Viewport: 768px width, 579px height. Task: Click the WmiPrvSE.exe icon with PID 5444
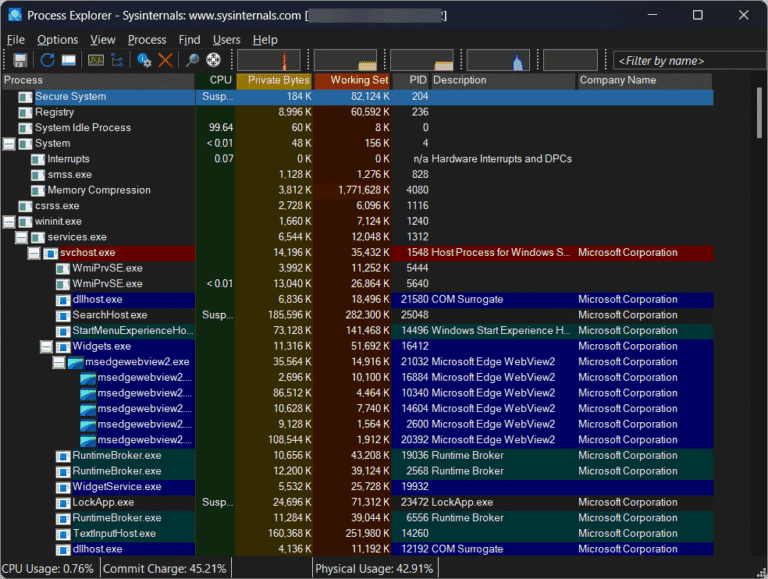[63, 269]
